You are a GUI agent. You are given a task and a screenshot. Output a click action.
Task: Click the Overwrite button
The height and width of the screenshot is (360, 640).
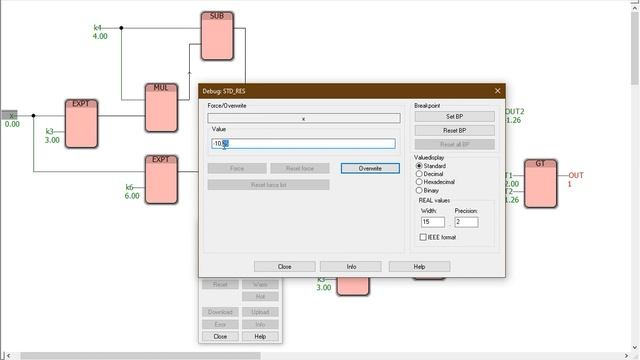pyautogui.click(x=370, y=168)
